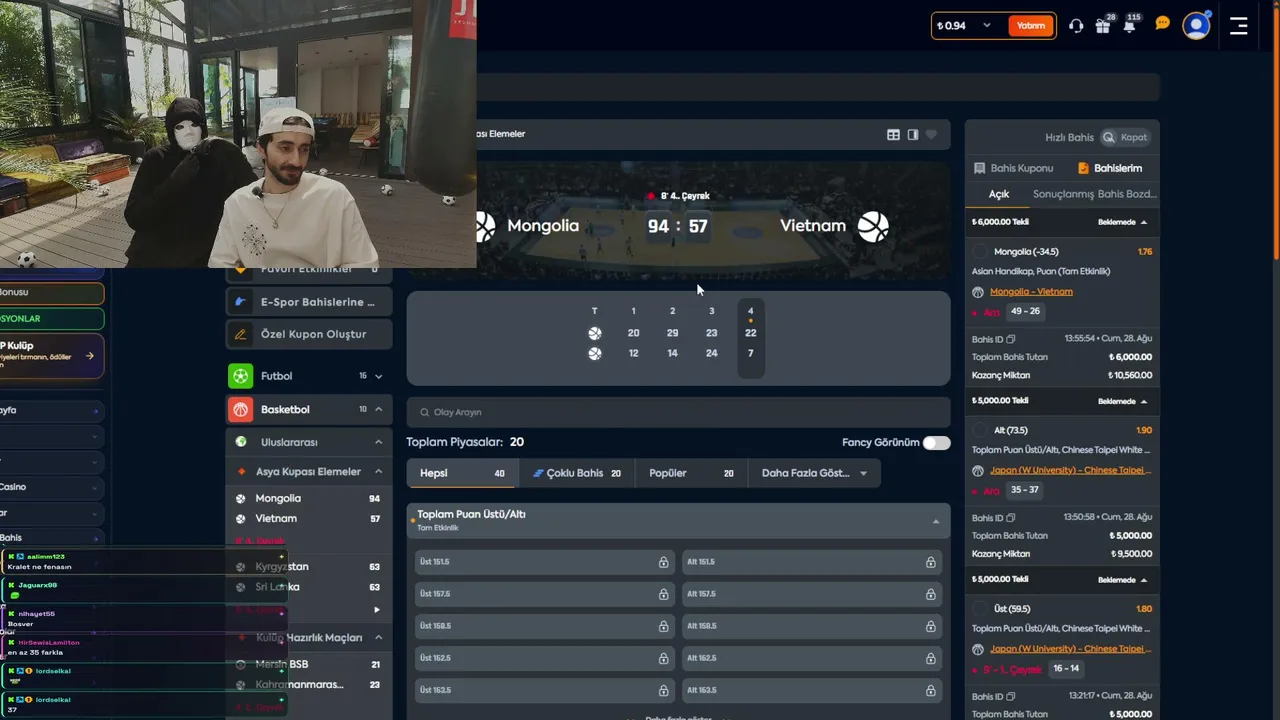The image size is (1280, 720).
Task: Click the Basketbol basketball icon
Action: point(240,409)
